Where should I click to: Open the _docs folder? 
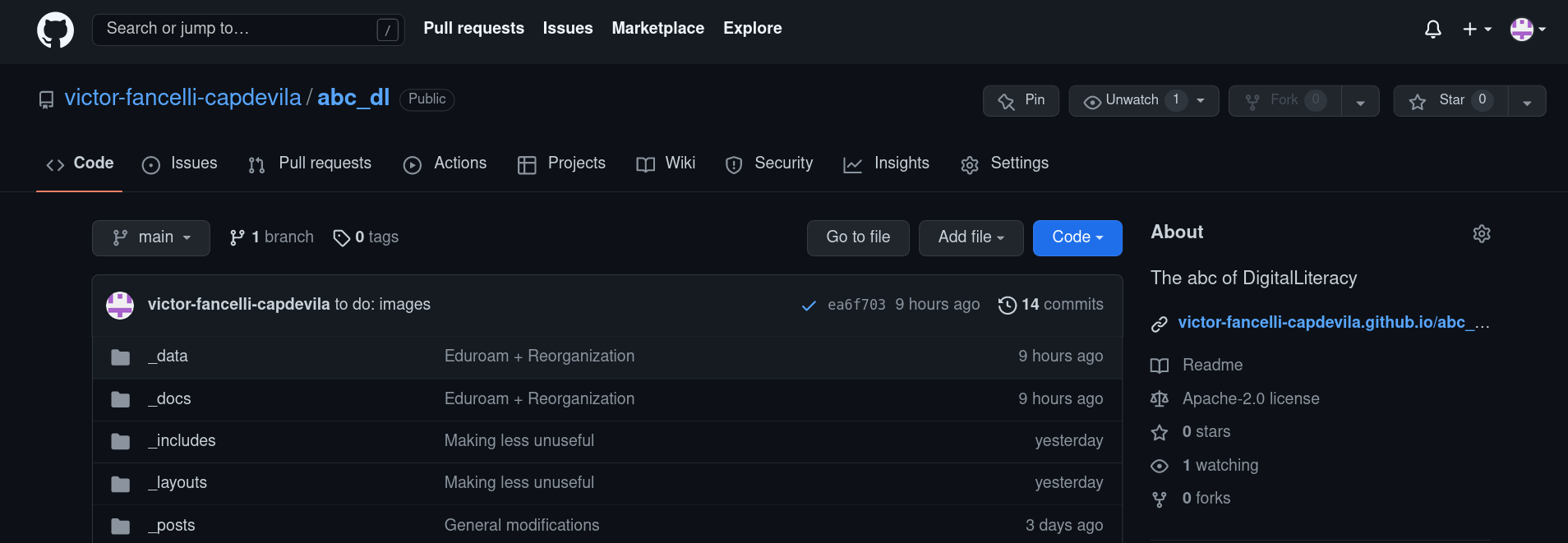pos(169,398)
